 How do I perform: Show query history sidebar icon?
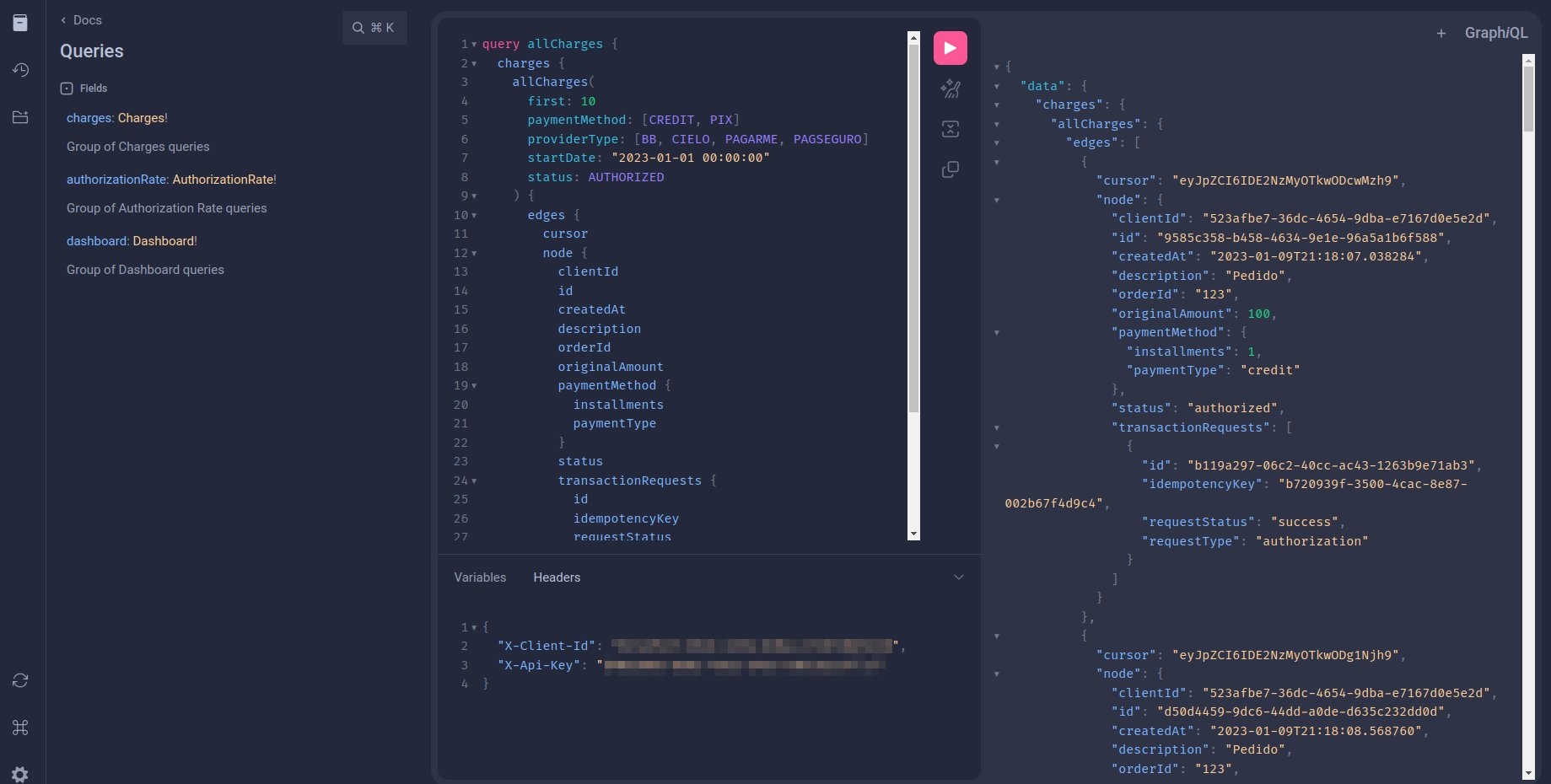[20, 70]
